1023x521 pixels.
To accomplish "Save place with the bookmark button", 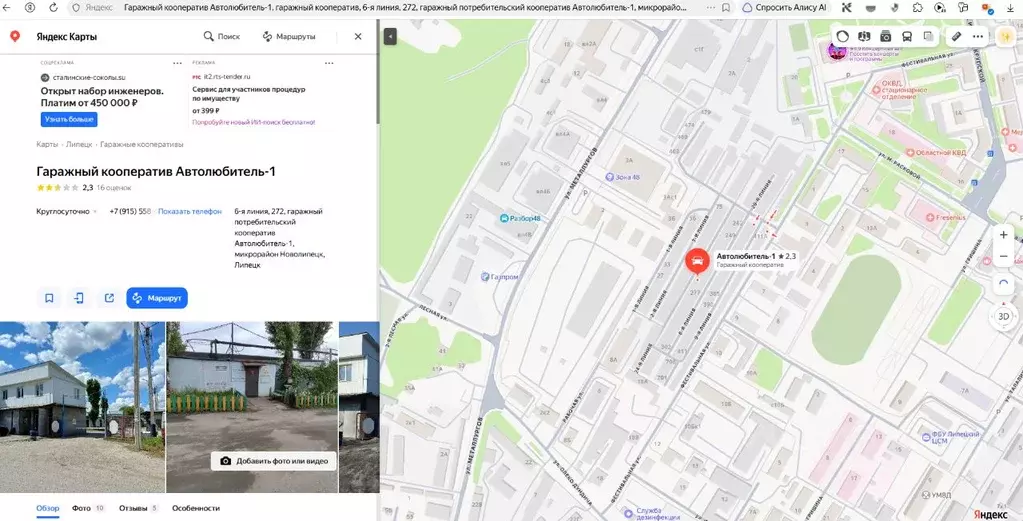I will pyautogui.click(x=49, y=298).
